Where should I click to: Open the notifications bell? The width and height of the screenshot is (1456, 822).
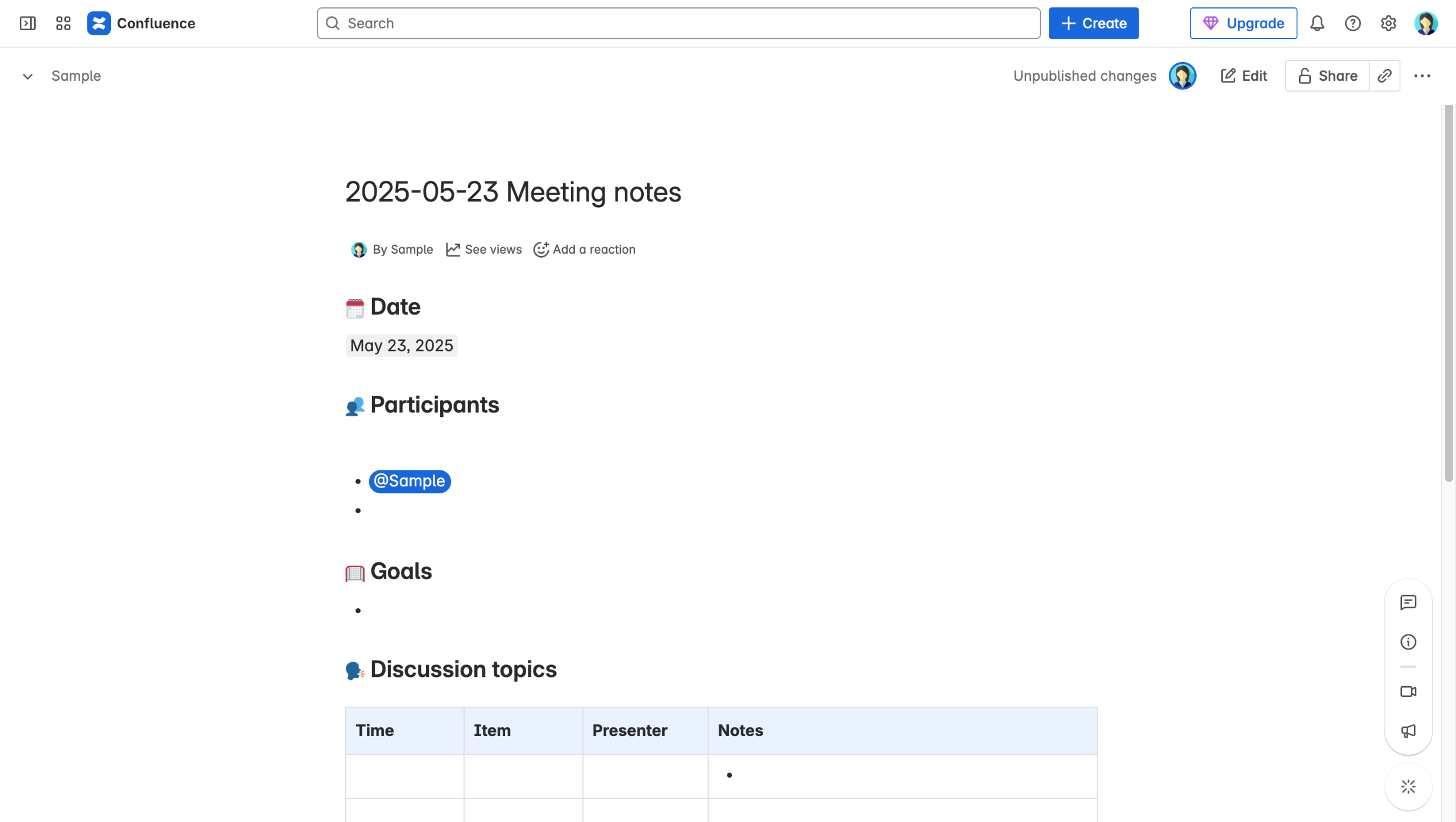pyautogui.click(x=1317, y=23)
